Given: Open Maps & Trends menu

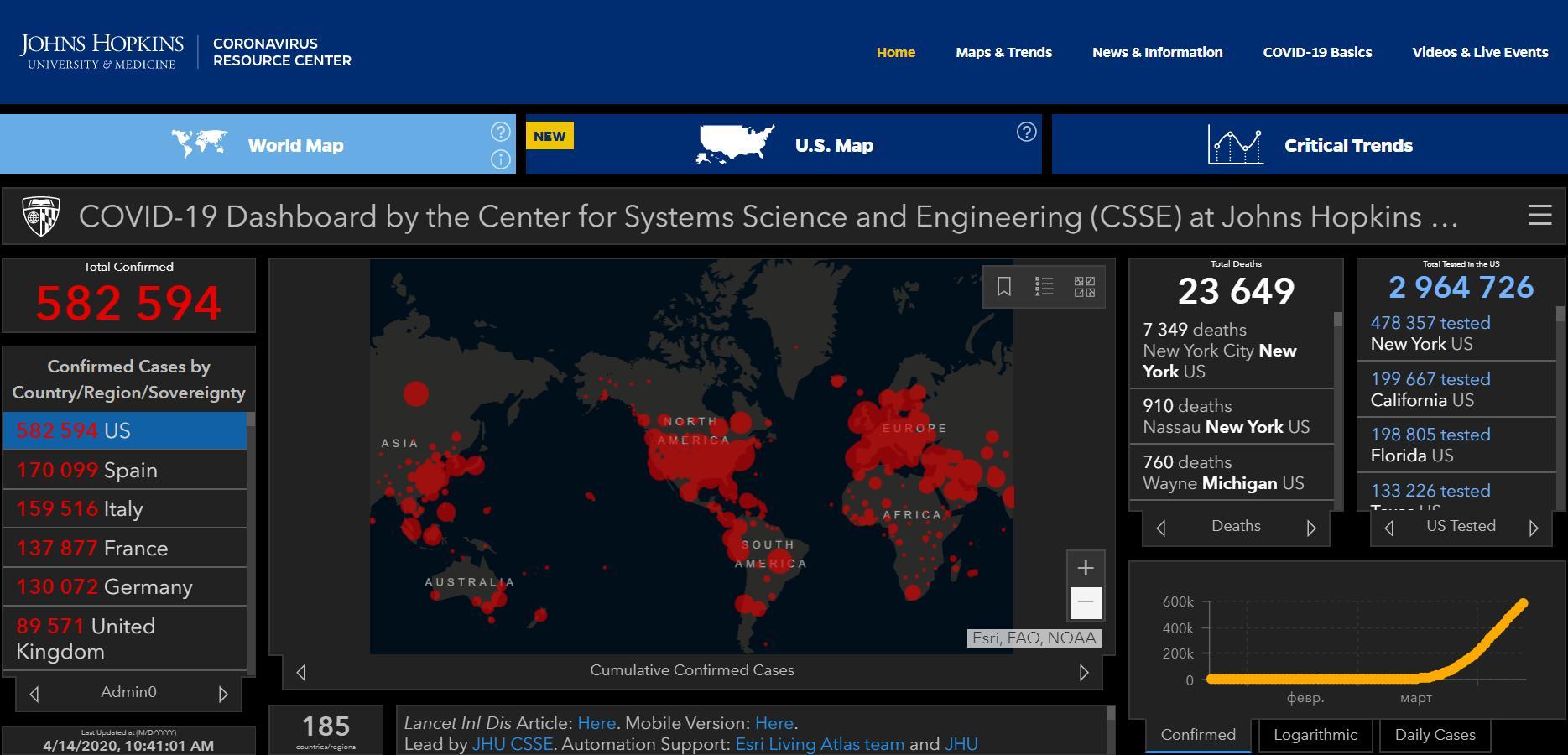Looking at the screenshot, I should [1003, 52].
